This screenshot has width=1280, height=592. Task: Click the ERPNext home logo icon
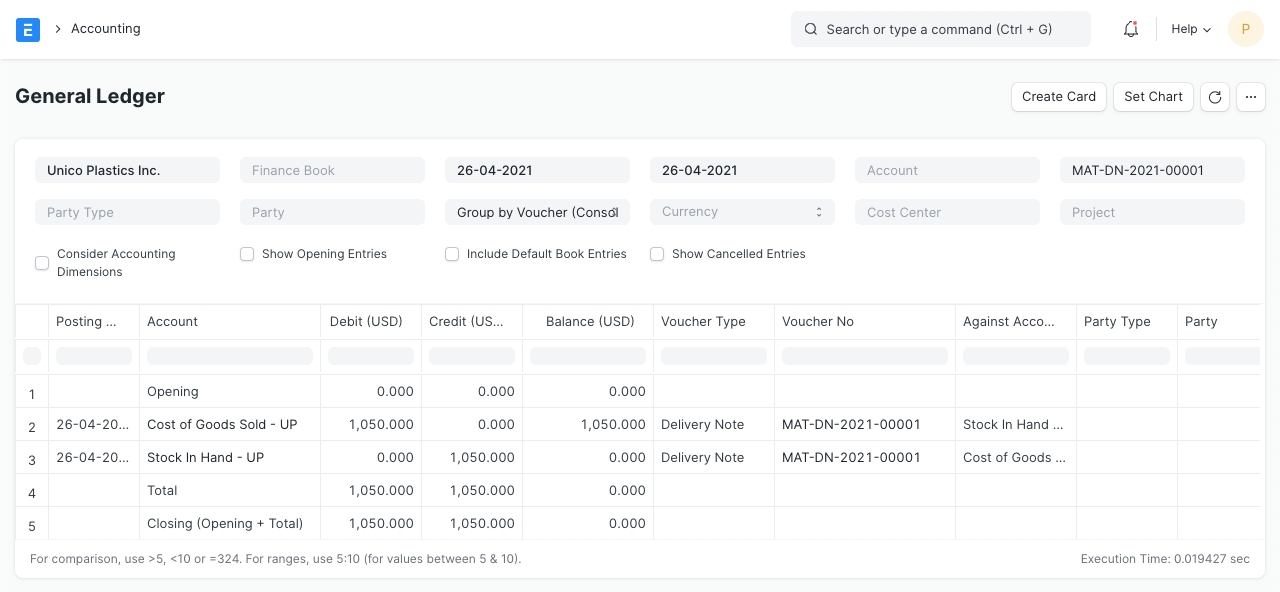point(28,29)
